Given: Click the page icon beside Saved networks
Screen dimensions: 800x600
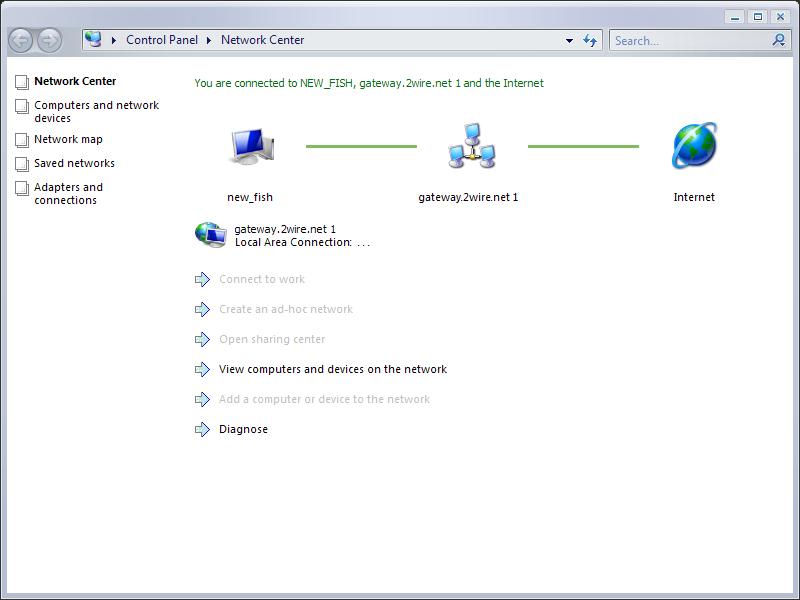Looking at the screenshot, I should point(22,164).
